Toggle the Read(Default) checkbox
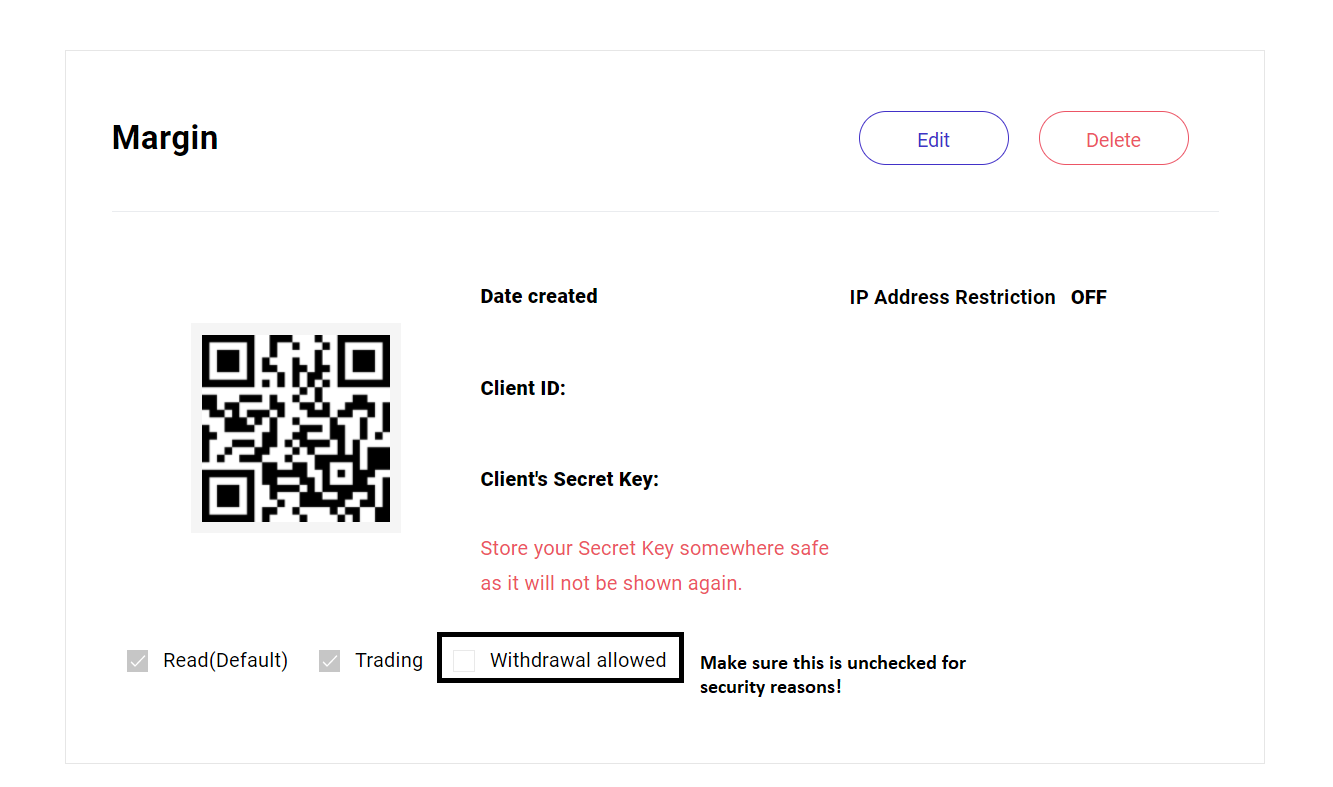1333x787 pixels. tap(138, 661)
